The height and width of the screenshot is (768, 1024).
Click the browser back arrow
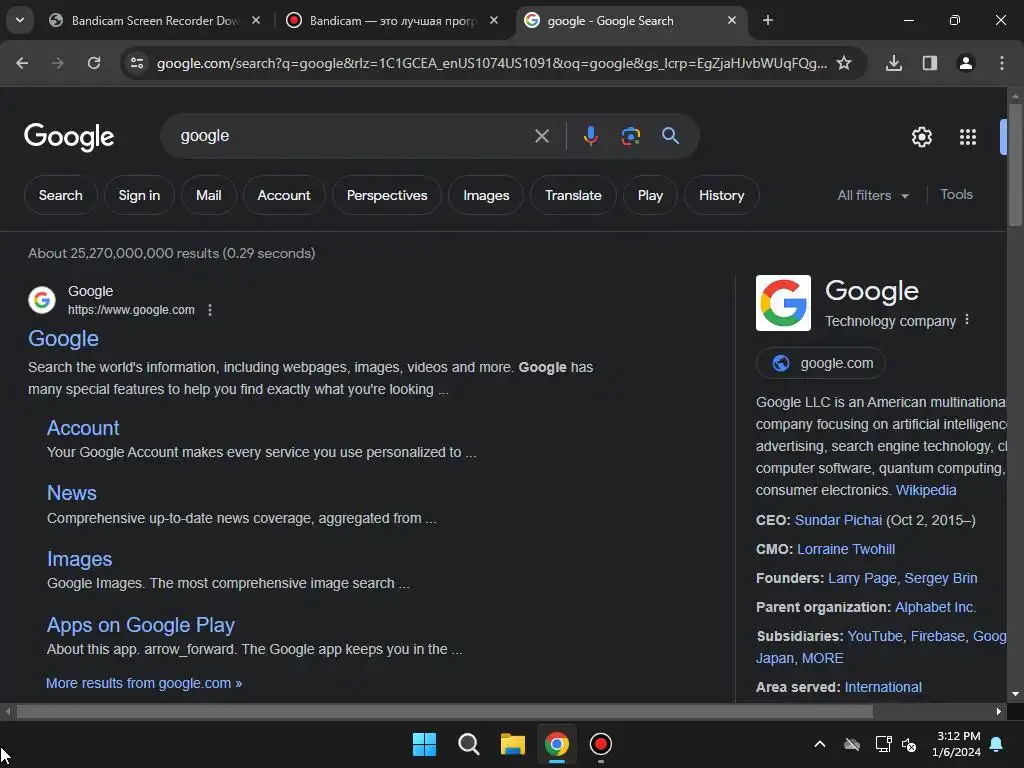pos(22,63)
